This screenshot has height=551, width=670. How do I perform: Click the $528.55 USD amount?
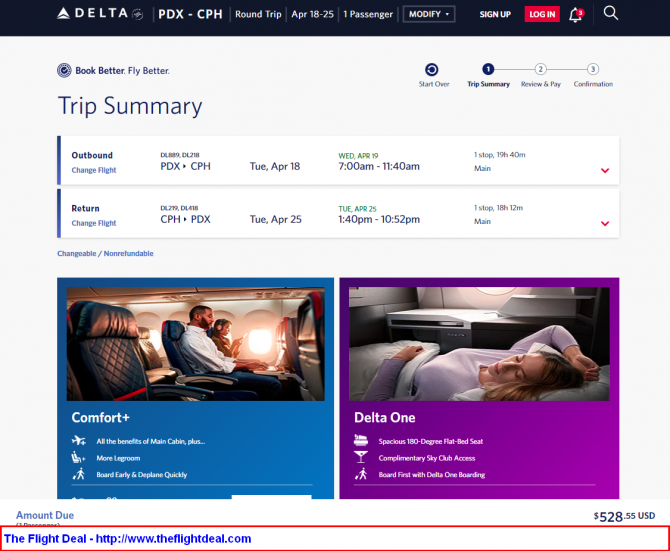tap(624, 516)
